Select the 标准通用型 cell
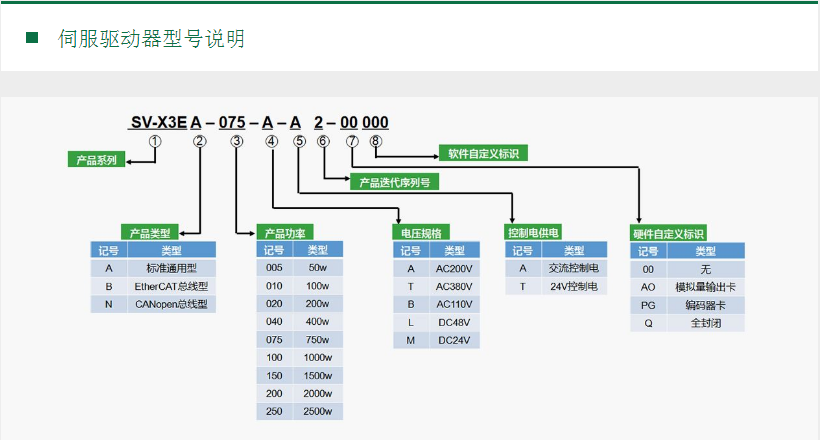This screenshot has height=440, width=820. [x=172, y=268]
